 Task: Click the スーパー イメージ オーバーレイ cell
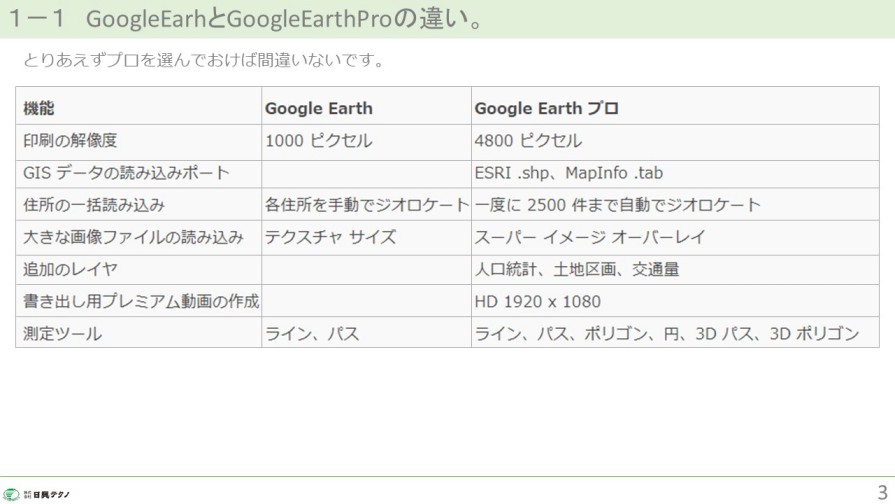(590, 237)
